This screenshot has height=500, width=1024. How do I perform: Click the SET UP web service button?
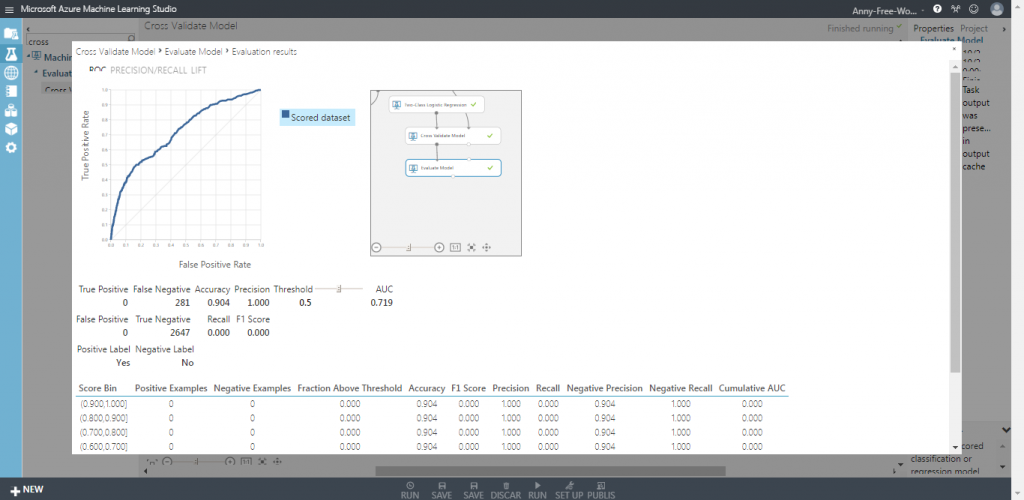568,490
